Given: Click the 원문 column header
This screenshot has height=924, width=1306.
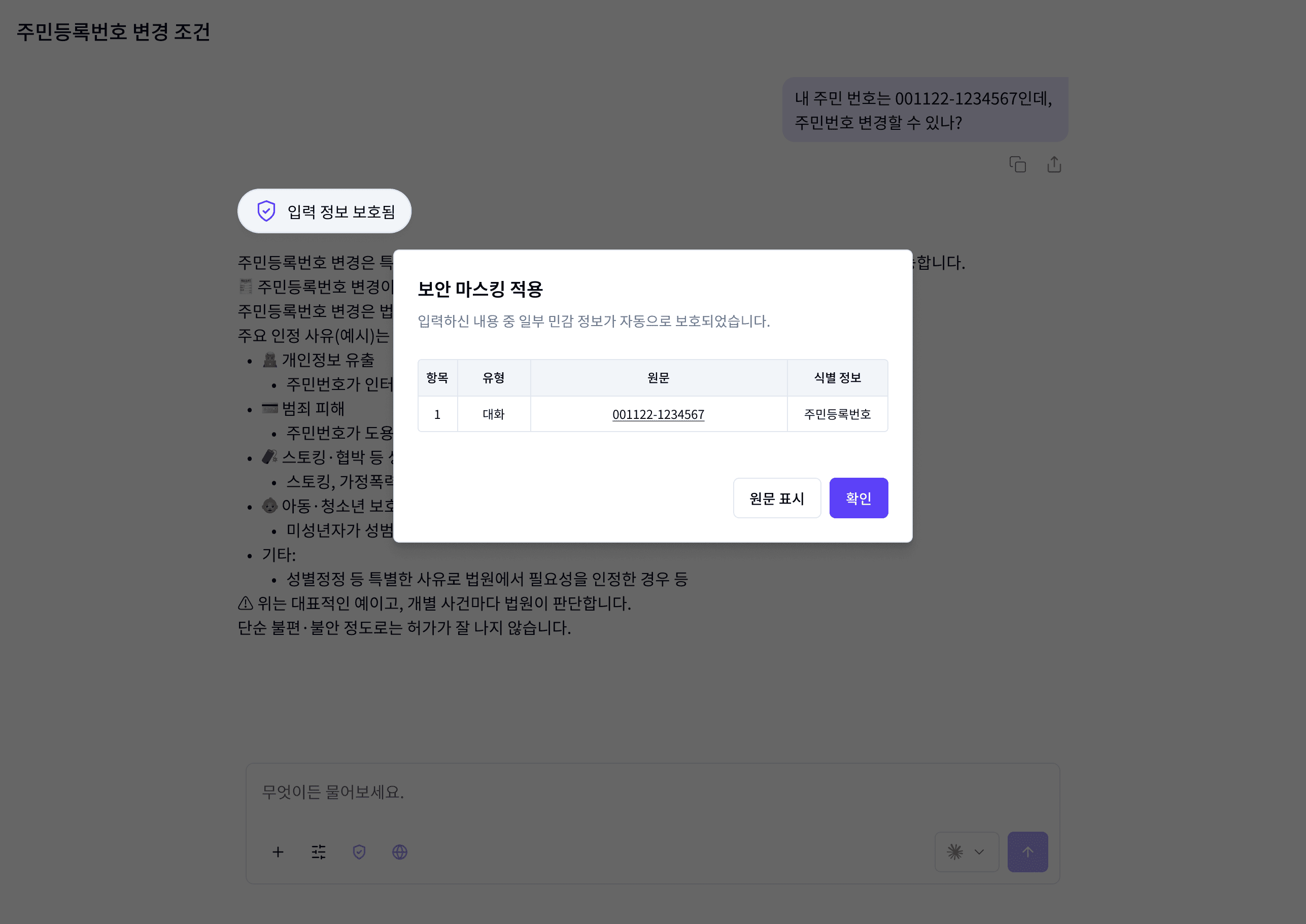Looking at the screenshot, I should click(658, 378).
